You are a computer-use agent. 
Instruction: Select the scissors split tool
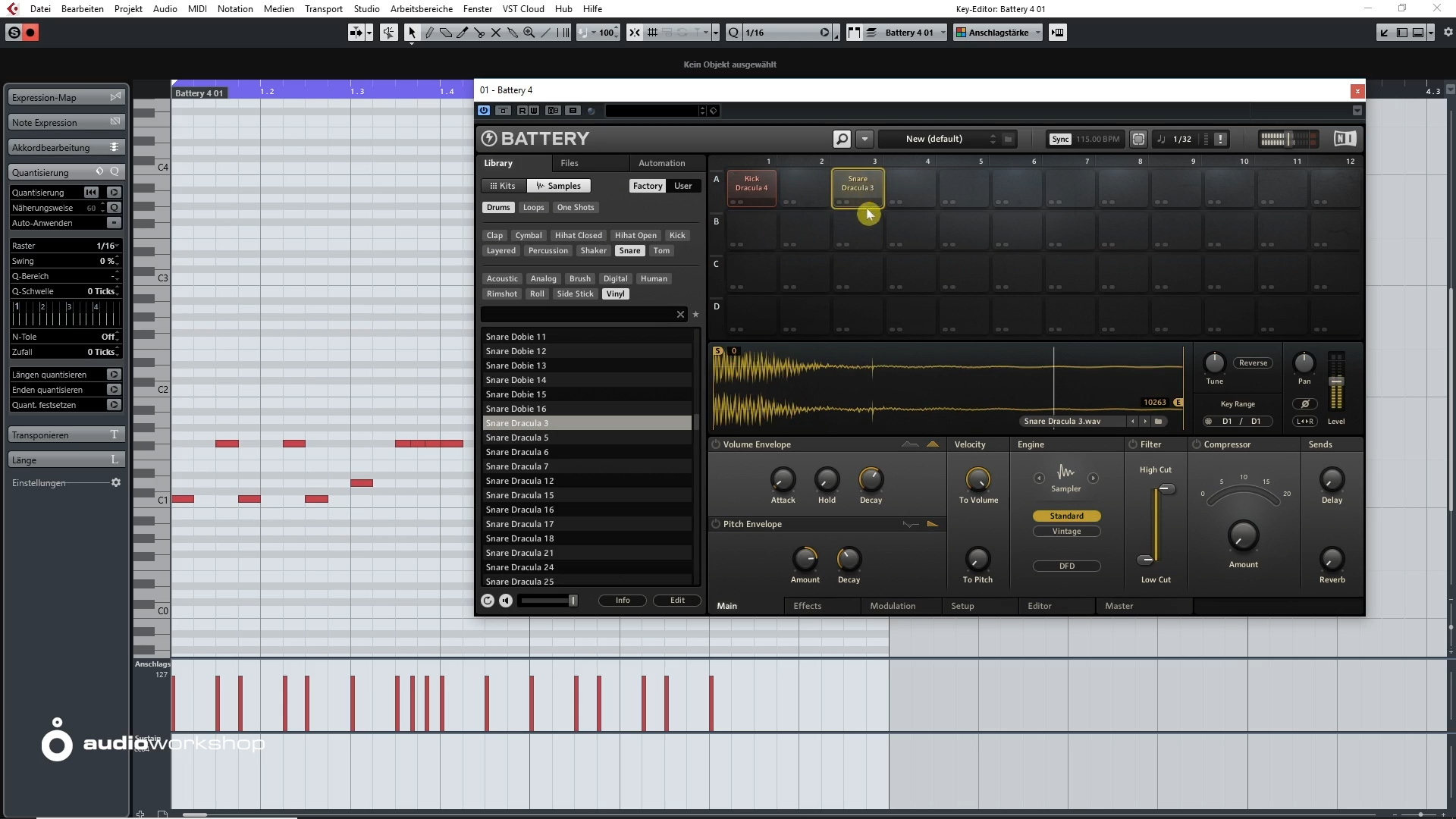point(479,33)
